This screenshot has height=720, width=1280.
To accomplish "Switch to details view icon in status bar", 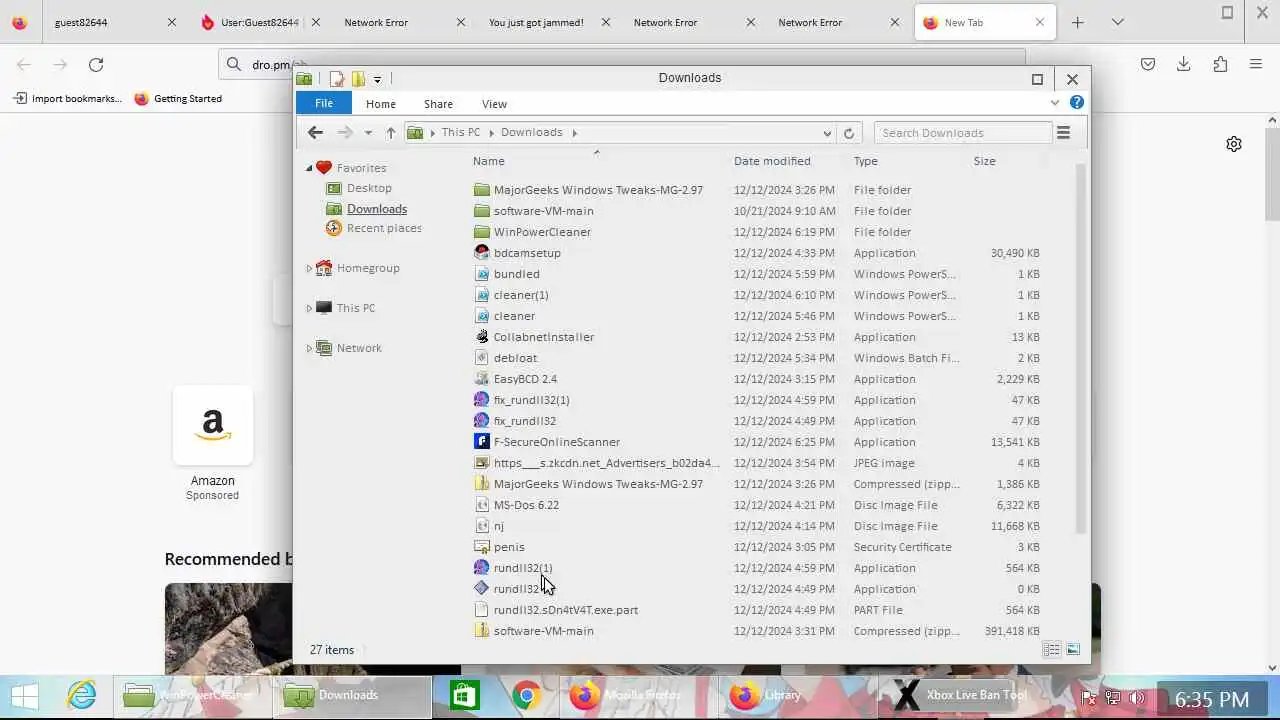I will [1051, 650].
